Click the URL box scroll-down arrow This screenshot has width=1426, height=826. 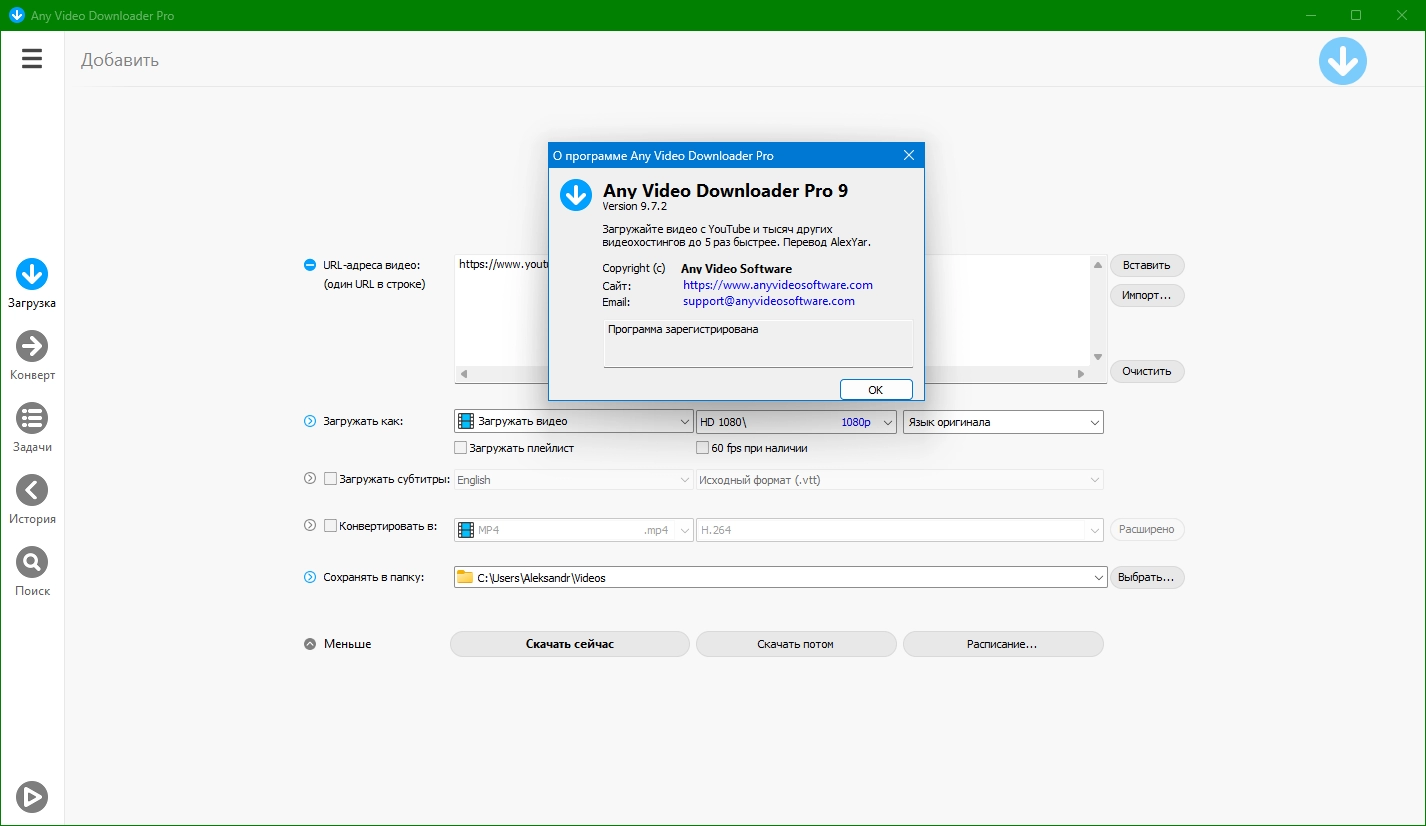[x=1098, y=357]
